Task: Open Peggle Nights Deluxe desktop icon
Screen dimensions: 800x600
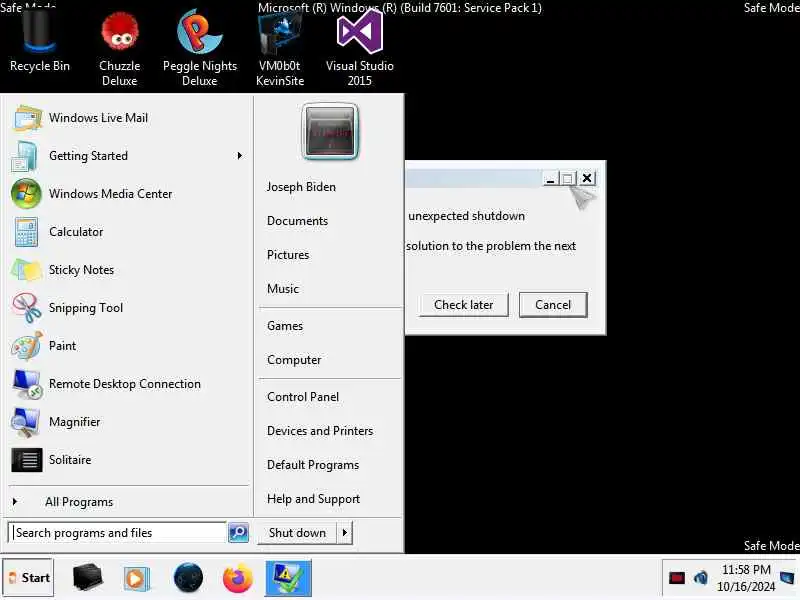Action: [199, 47]
